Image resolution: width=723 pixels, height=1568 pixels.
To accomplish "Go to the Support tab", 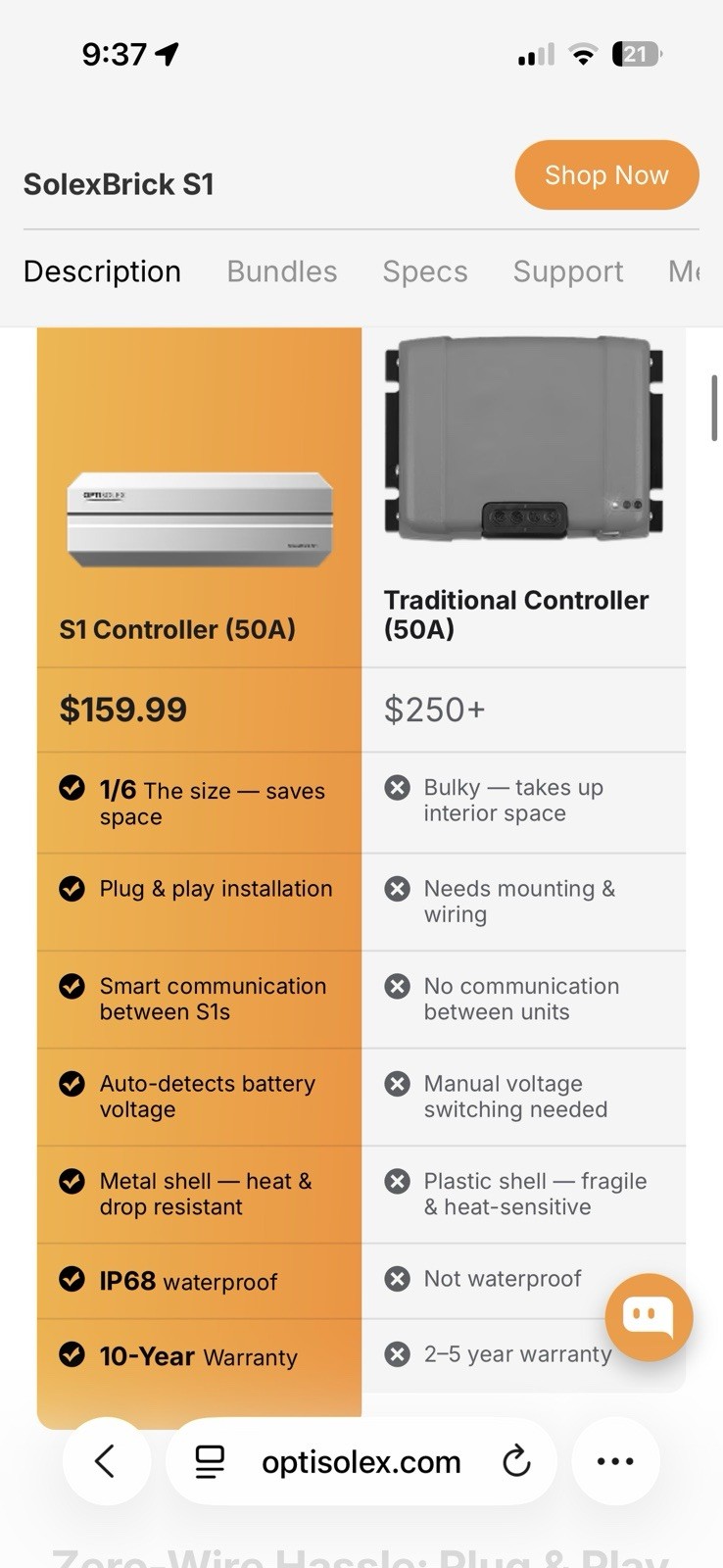I will pos(568,271).
